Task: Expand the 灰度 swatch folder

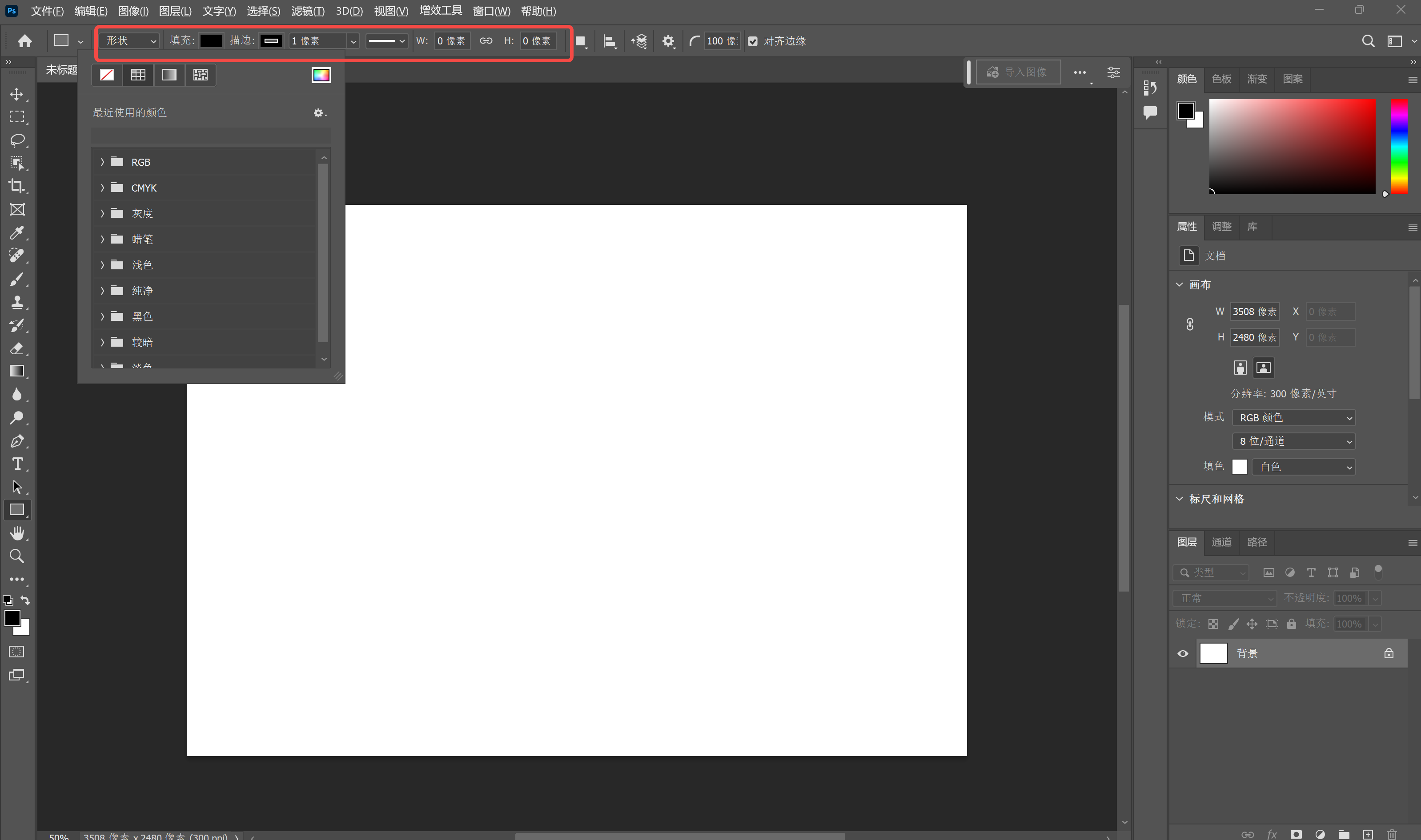Action: click(102, 213)
